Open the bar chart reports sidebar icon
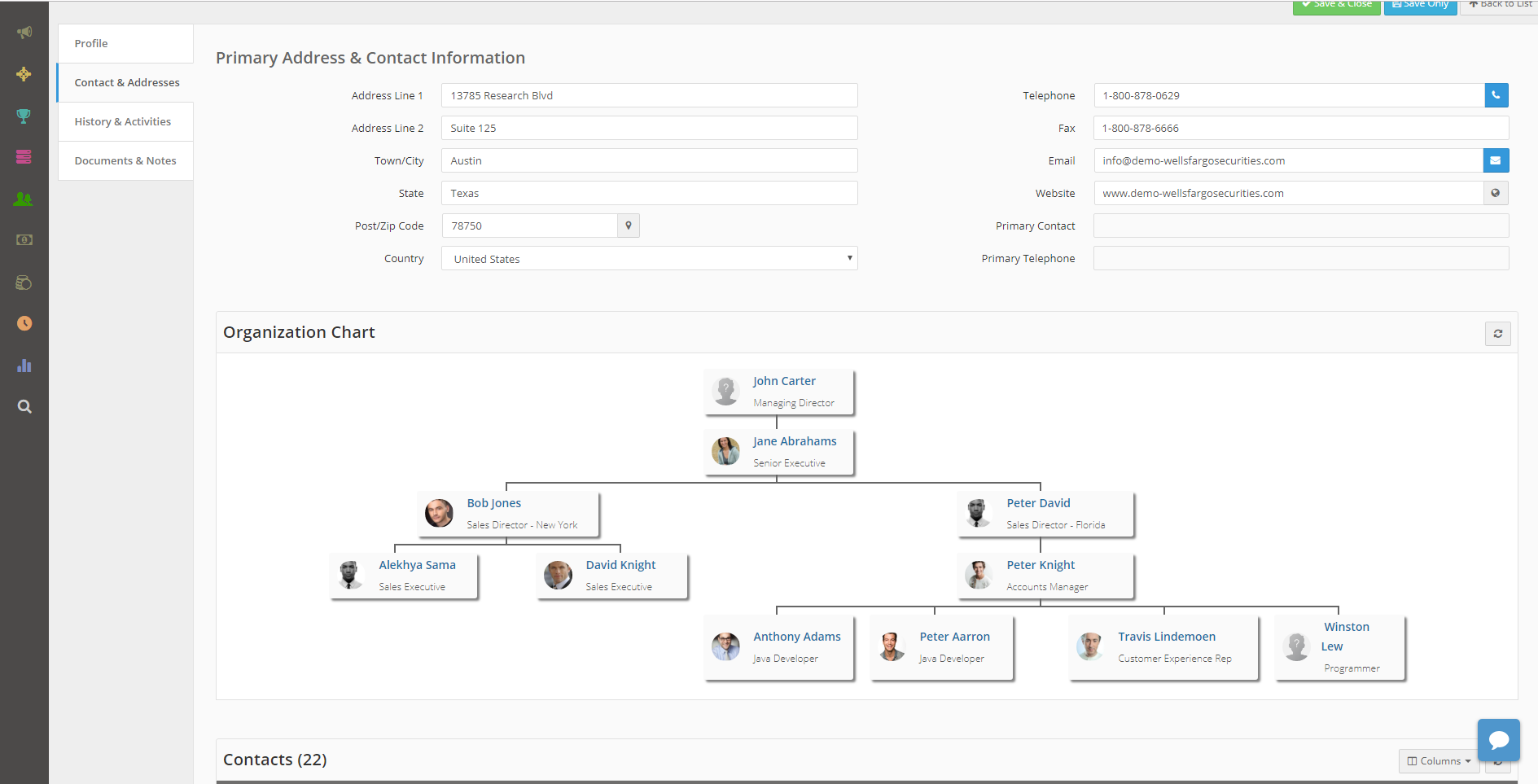This screenshot has width=1538, height=784. (x=24, y=366)
